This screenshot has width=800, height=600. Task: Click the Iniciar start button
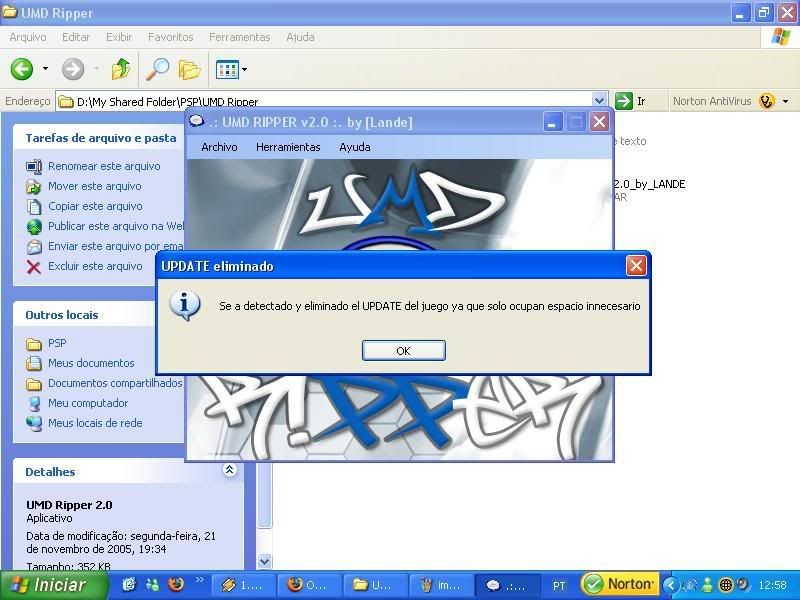(x=54, y=585)
